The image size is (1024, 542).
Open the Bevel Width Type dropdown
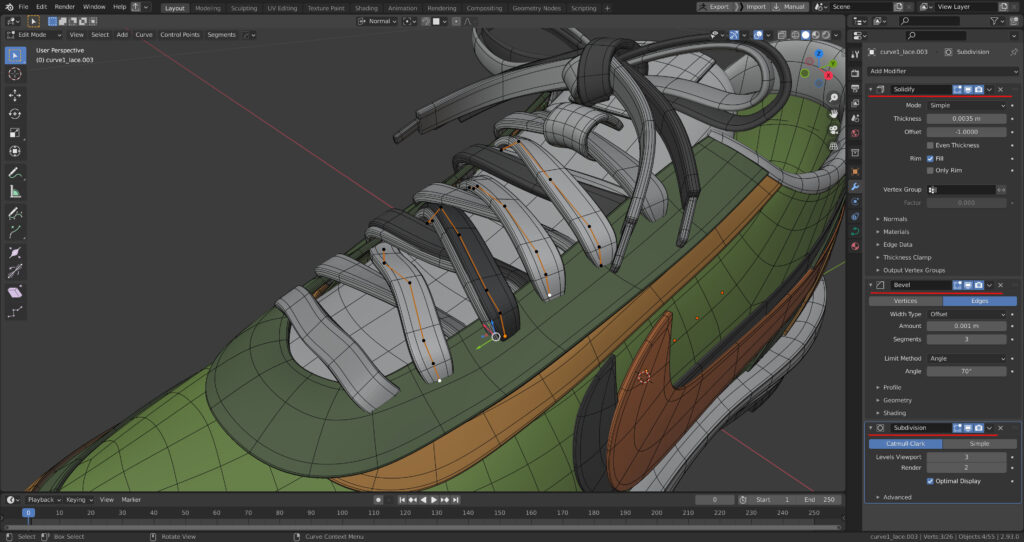coord(967,314)
